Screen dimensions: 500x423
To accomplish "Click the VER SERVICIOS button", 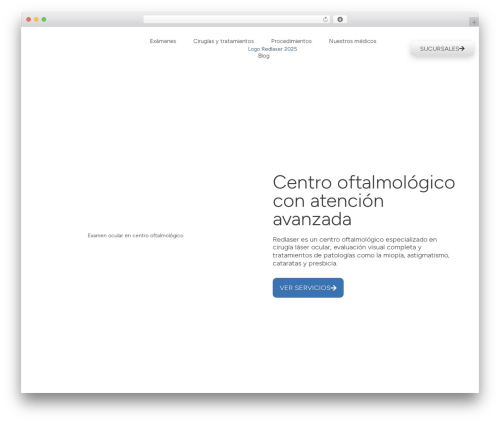I will click(308, 288).
